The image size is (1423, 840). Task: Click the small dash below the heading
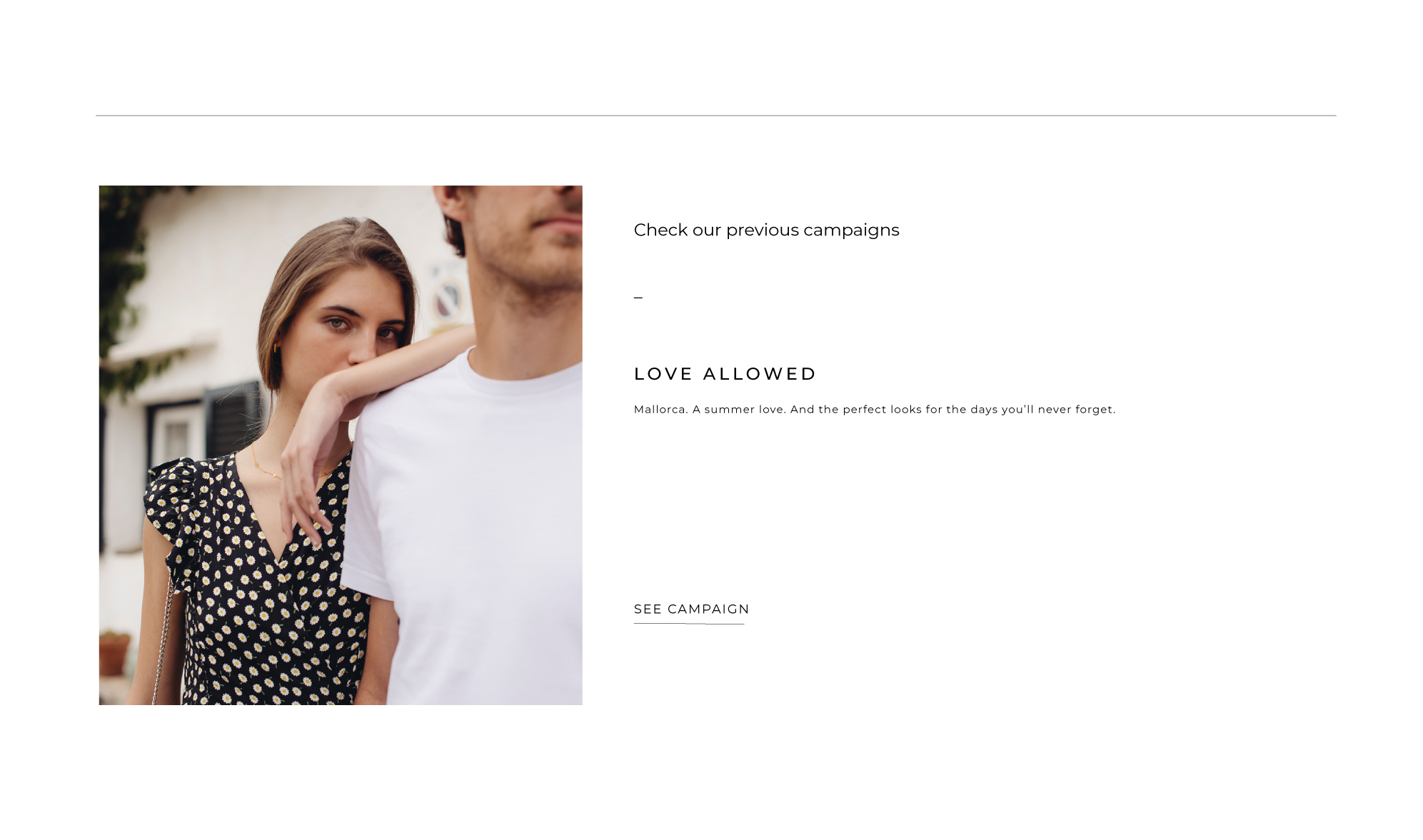[638, 297]
